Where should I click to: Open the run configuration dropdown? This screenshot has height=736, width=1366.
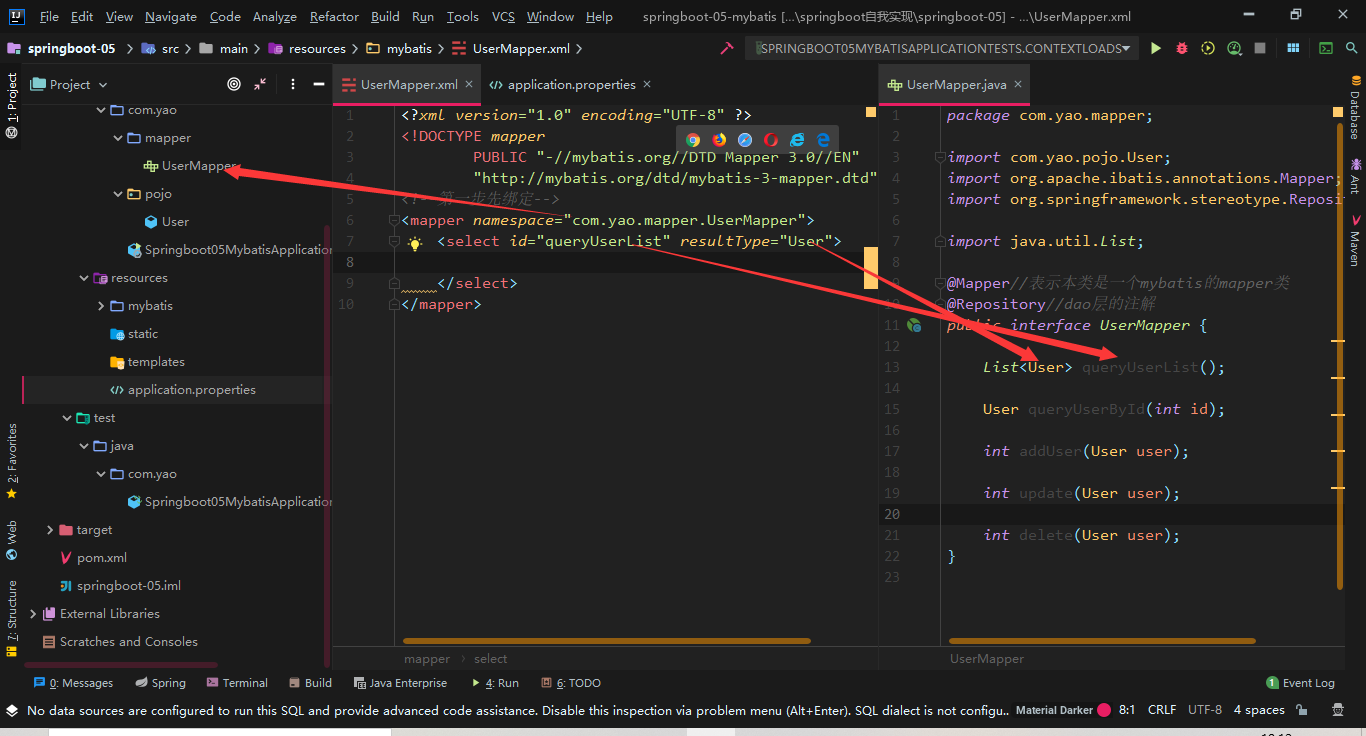(x=942, y=48)
